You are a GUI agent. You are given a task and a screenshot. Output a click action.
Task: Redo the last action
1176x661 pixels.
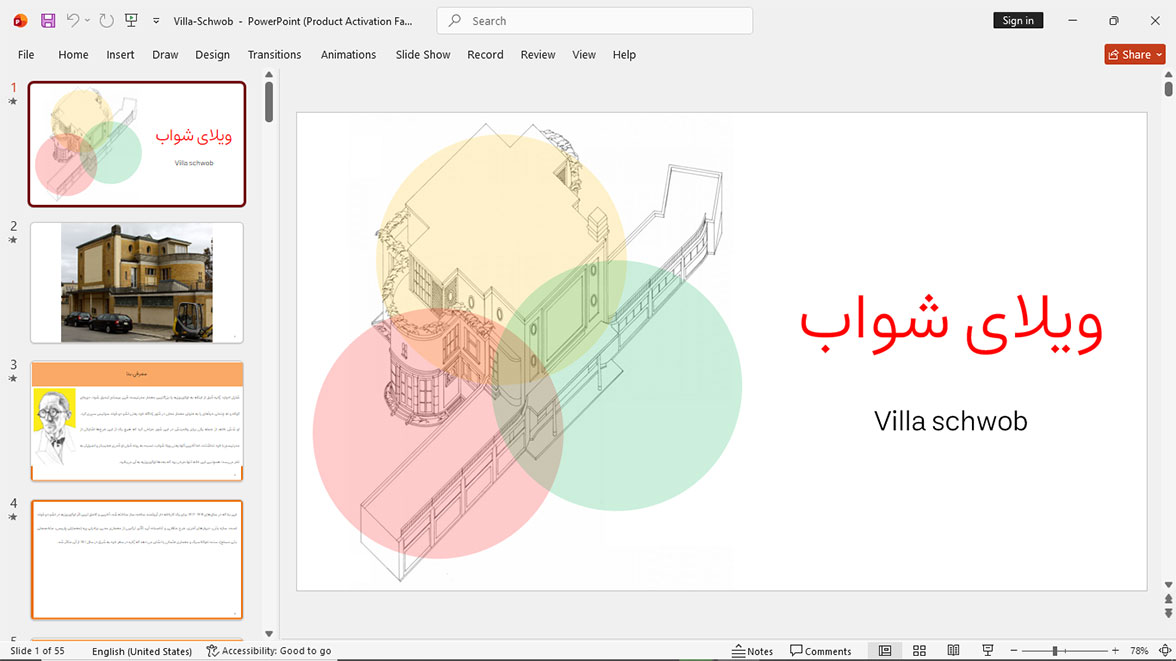(106, 21)
